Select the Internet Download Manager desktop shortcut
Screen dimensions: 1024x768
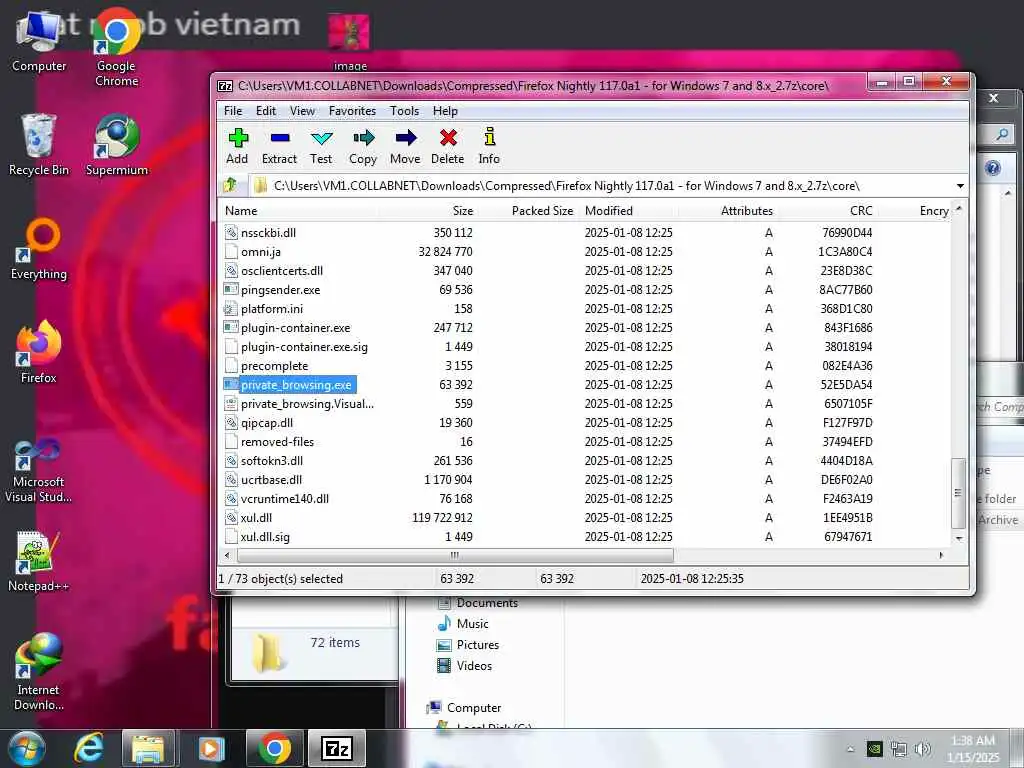tap(39, 672)
